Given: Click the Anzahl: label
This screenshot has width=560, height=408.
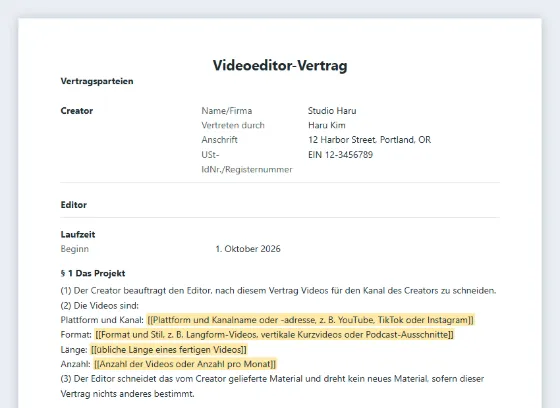Looking at the screenshot, I should point(76,364).
